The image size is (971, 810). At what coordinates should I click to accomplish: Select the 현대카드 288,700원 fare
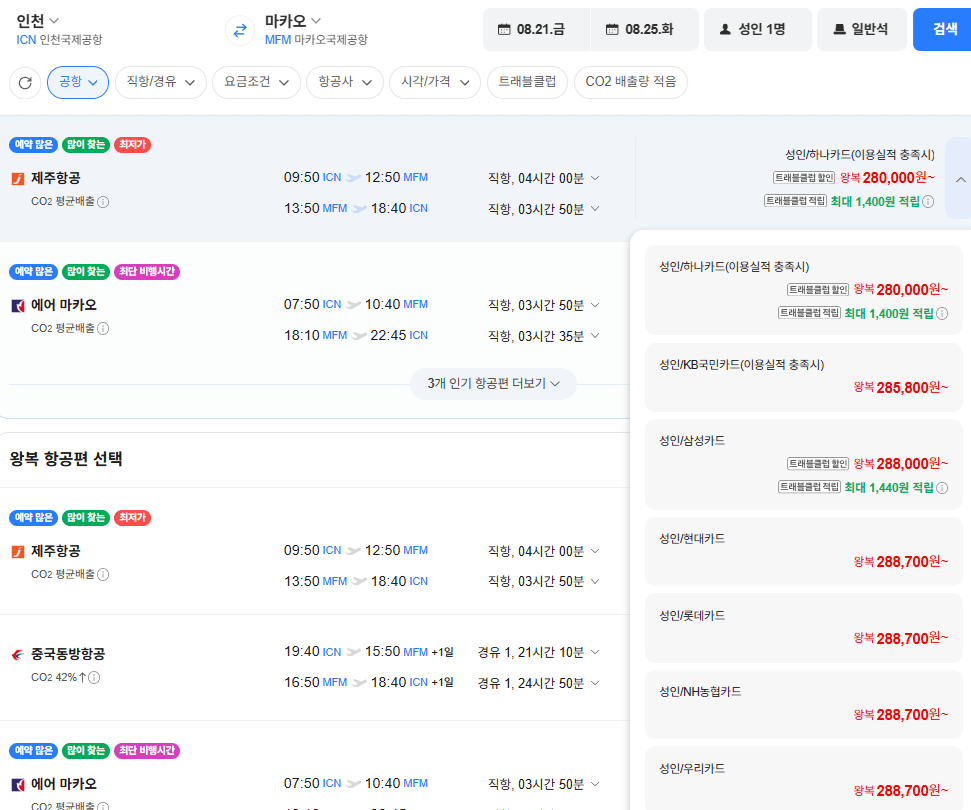tap(803, 551)
